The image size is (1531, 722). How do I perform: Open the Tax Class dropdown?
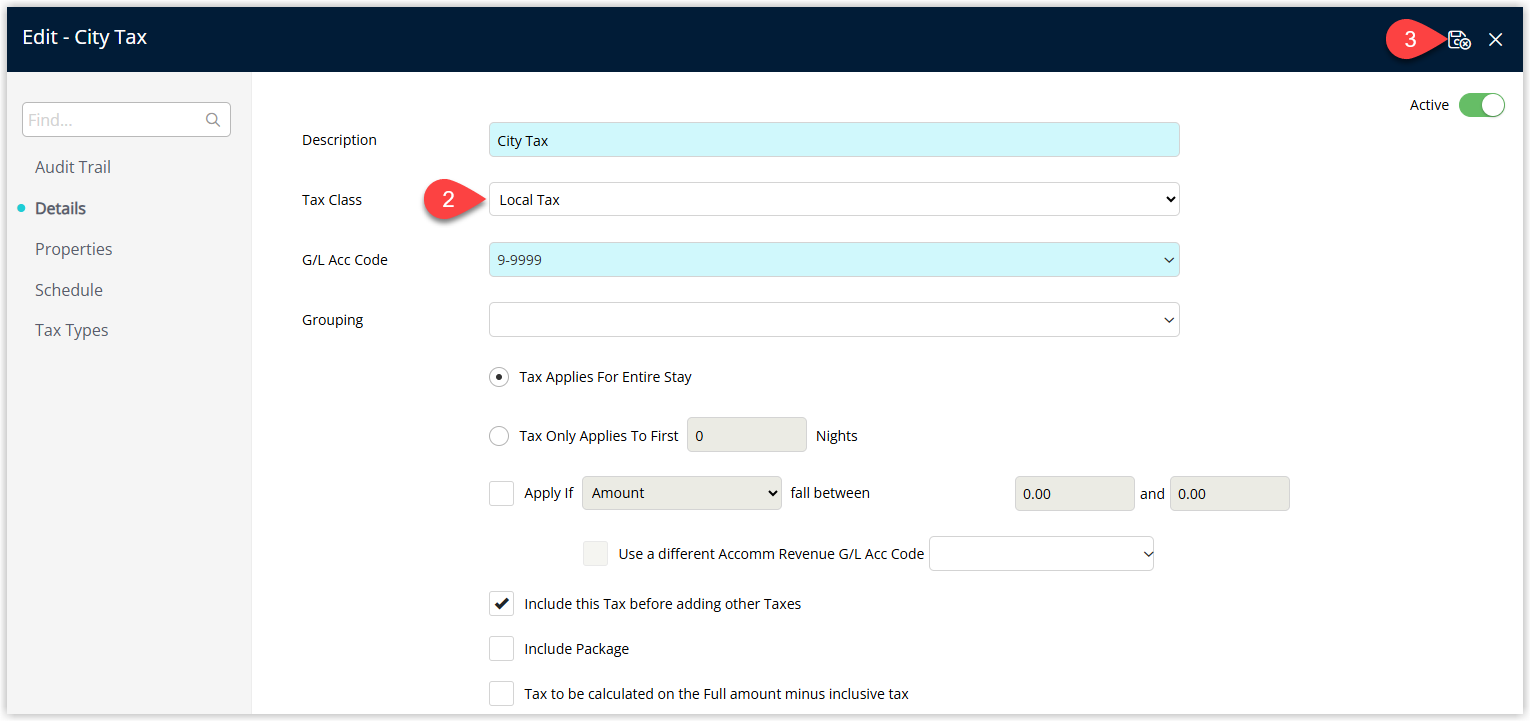click(834, 199)
